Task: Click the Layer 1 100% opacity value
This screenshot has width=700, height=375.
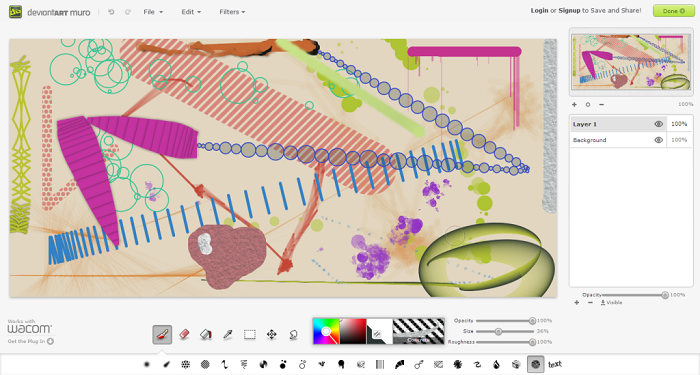Action: pyautogui.click(x=679, y=124)
